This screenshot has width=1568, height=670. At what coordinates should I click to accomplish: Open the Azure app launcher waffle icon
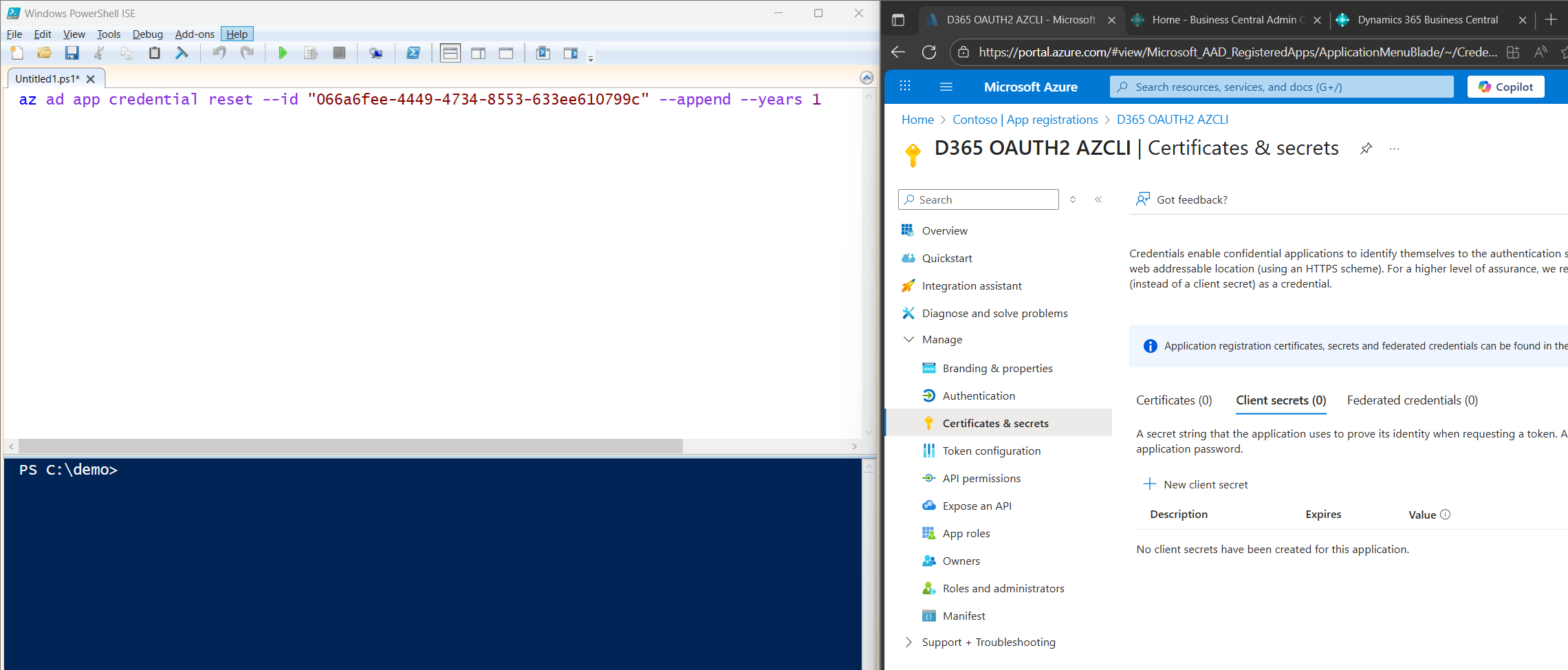[905, 86]
